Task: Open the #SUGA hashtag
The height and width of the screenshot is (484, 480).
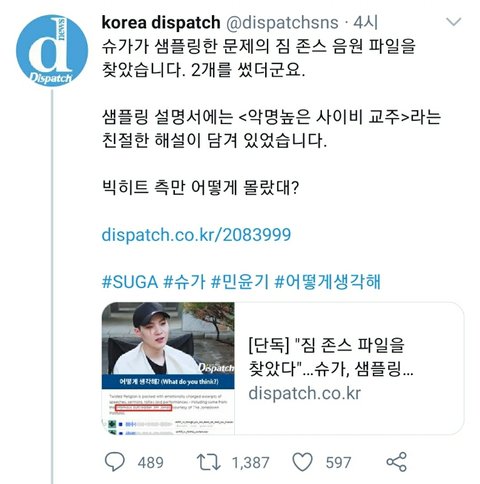Action: pyautogui.click(x=130, y=282)
